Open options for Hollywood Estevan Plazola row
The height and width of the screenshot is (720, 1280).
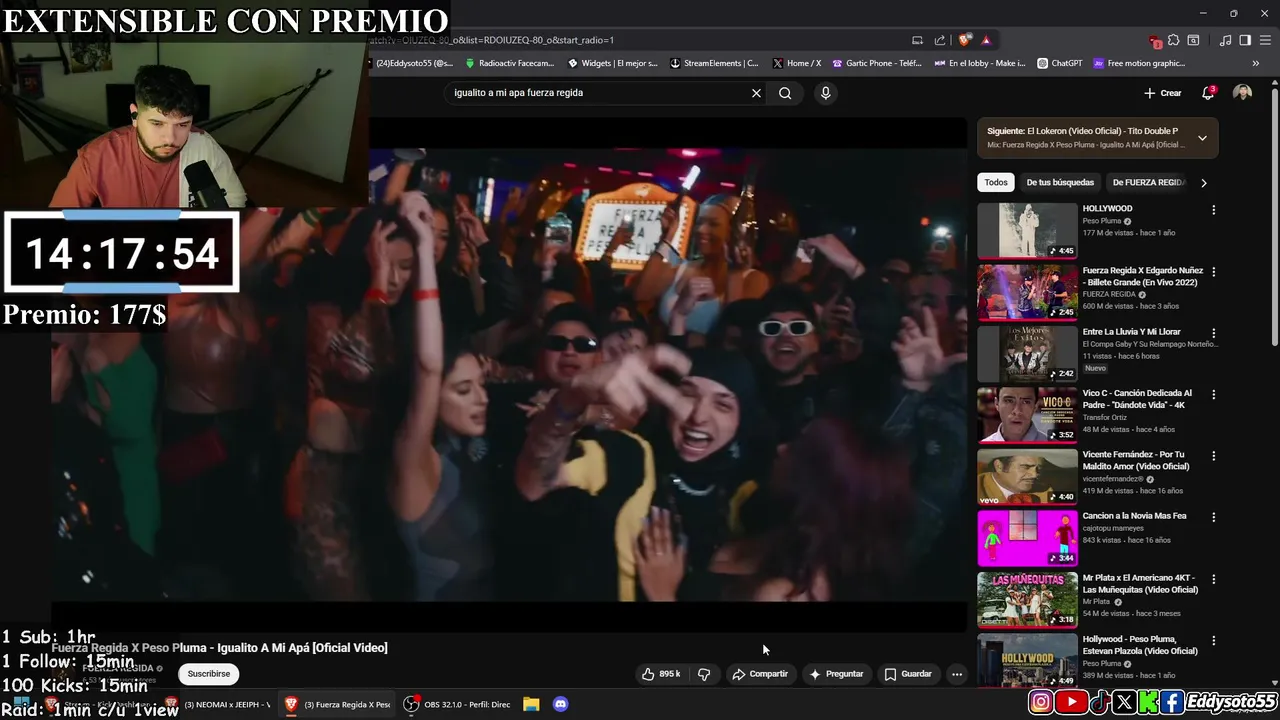1213,640
